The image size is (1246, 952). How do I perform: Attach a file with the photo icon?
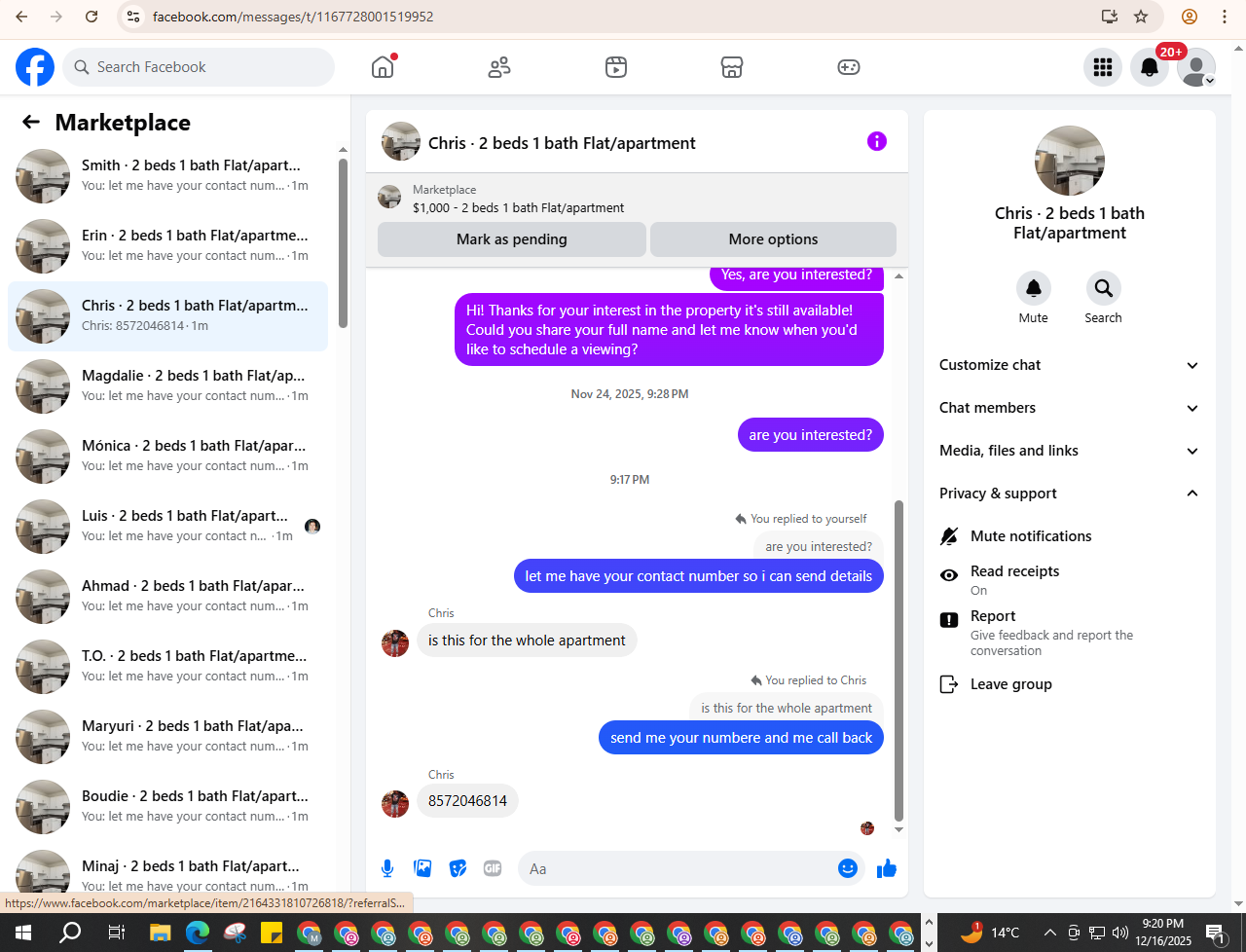422,868
